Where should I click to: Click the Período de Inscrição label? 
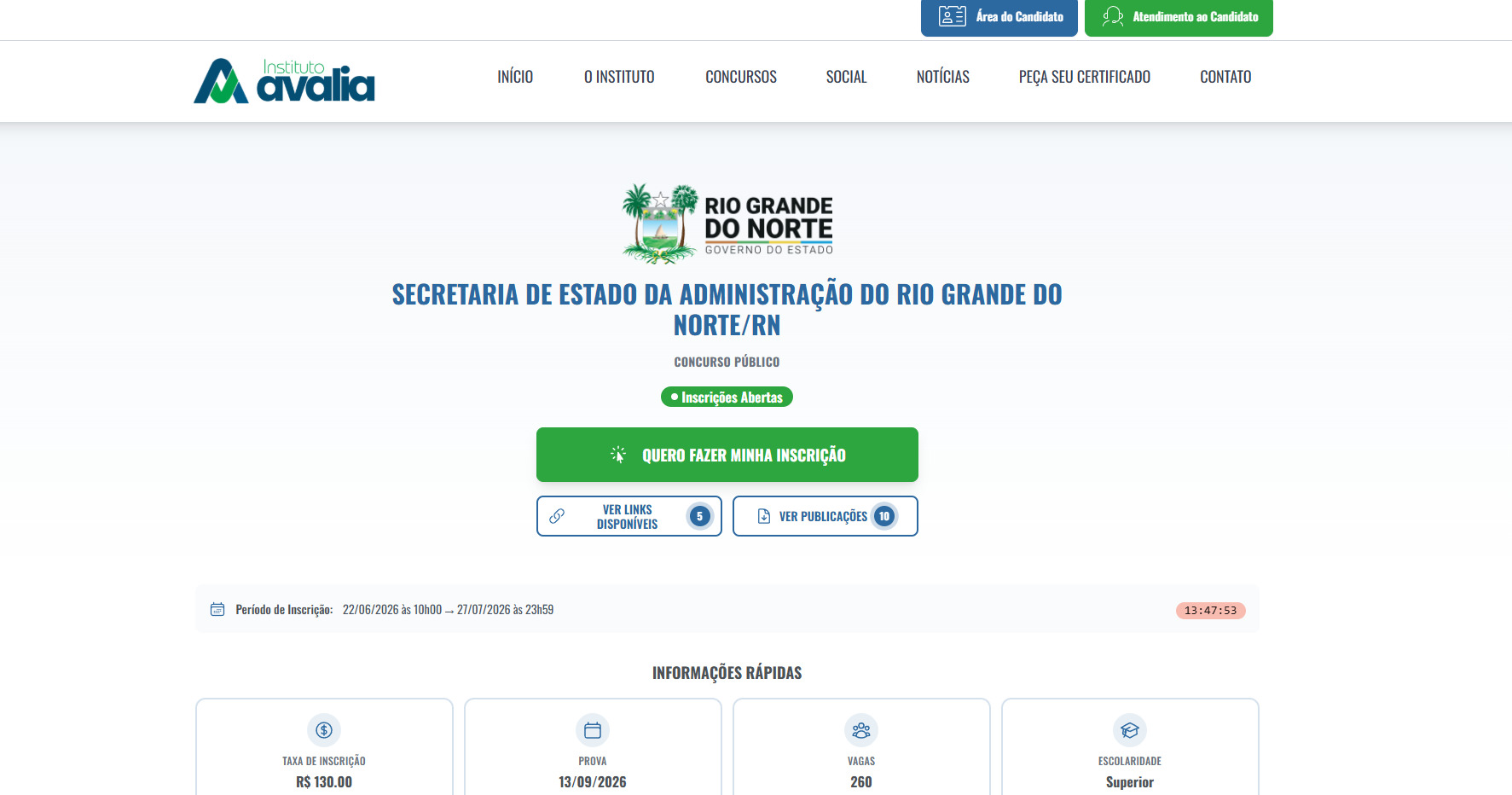[284, 609]
